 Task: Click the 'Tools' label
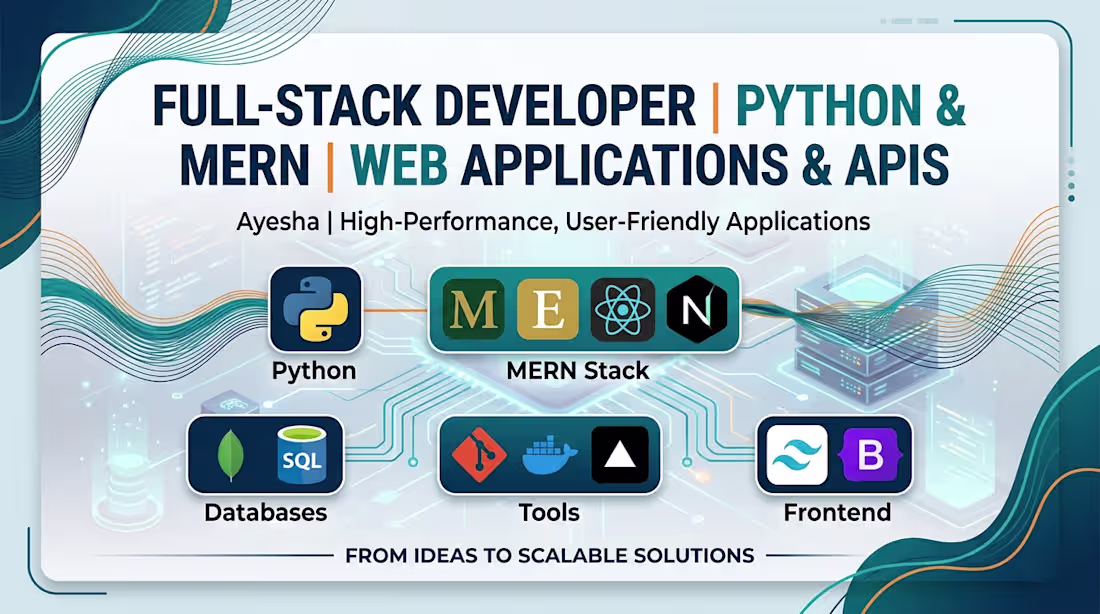(x=549, y=512)
